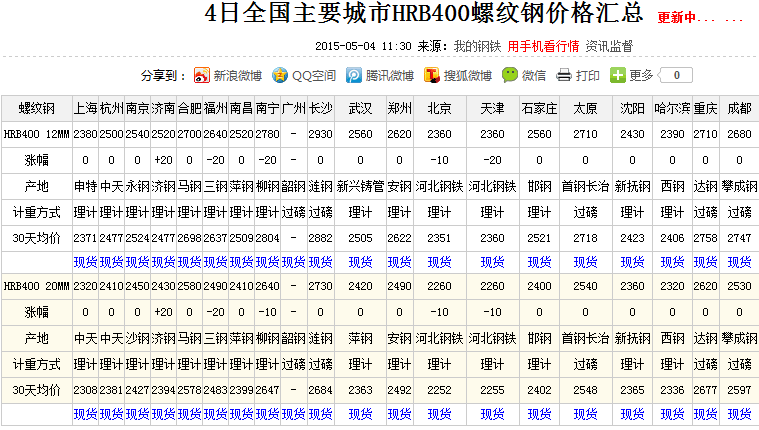Click the 2015-05-04 11:30 timestamp

tap(363, 46)
